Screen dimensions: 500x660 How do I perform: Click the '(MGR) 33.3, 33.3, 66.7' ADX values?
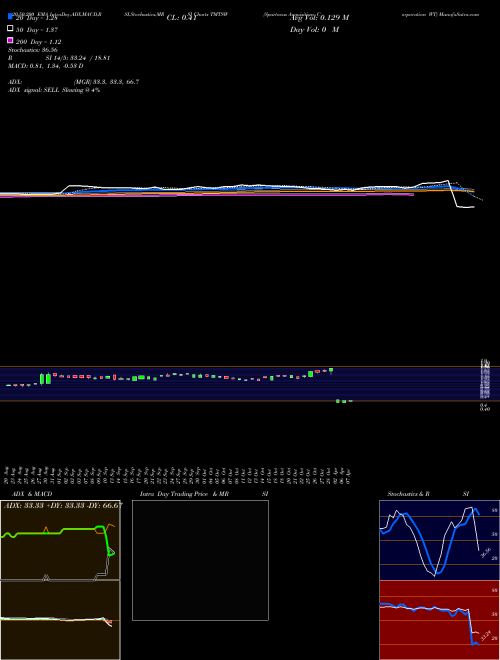point(106,82)
